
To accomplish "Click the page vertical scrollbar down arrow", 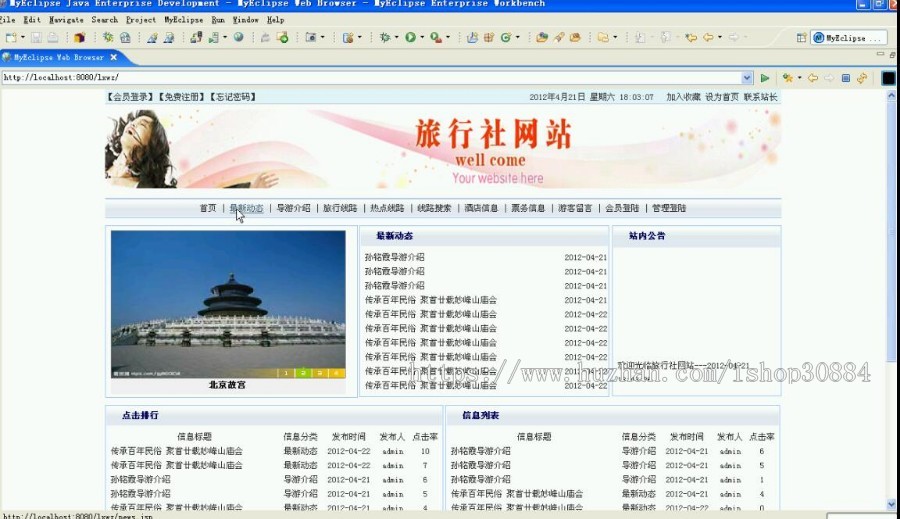I will 891,505.
